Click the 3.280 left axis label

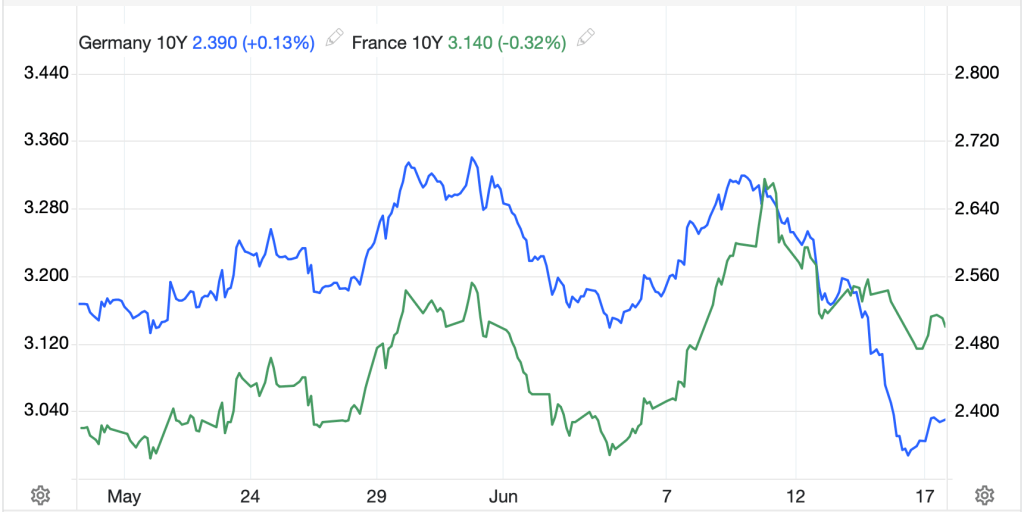click(x=45, y=208)
